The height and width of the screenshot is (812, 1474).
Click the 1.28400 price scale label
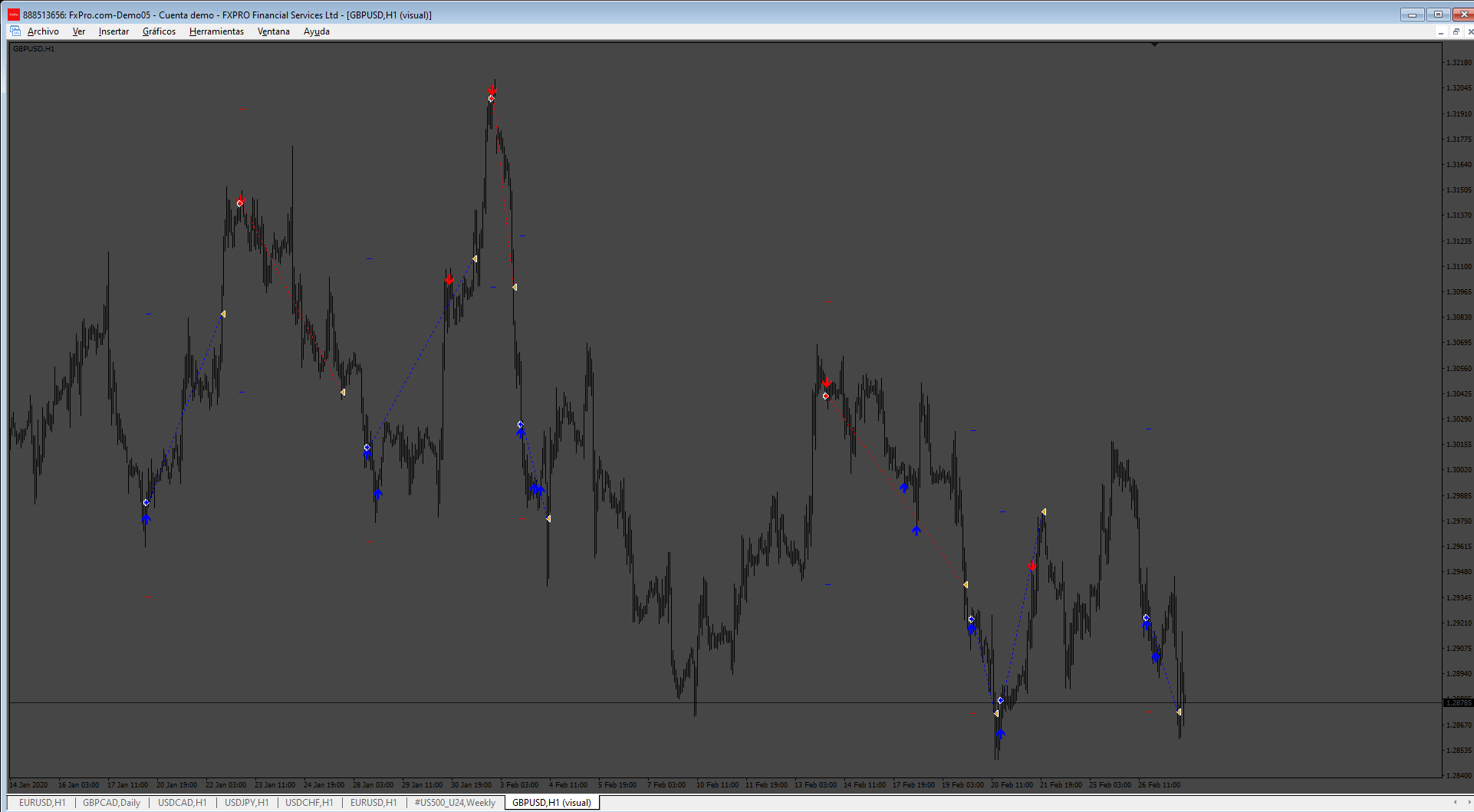coord(1459,775)
